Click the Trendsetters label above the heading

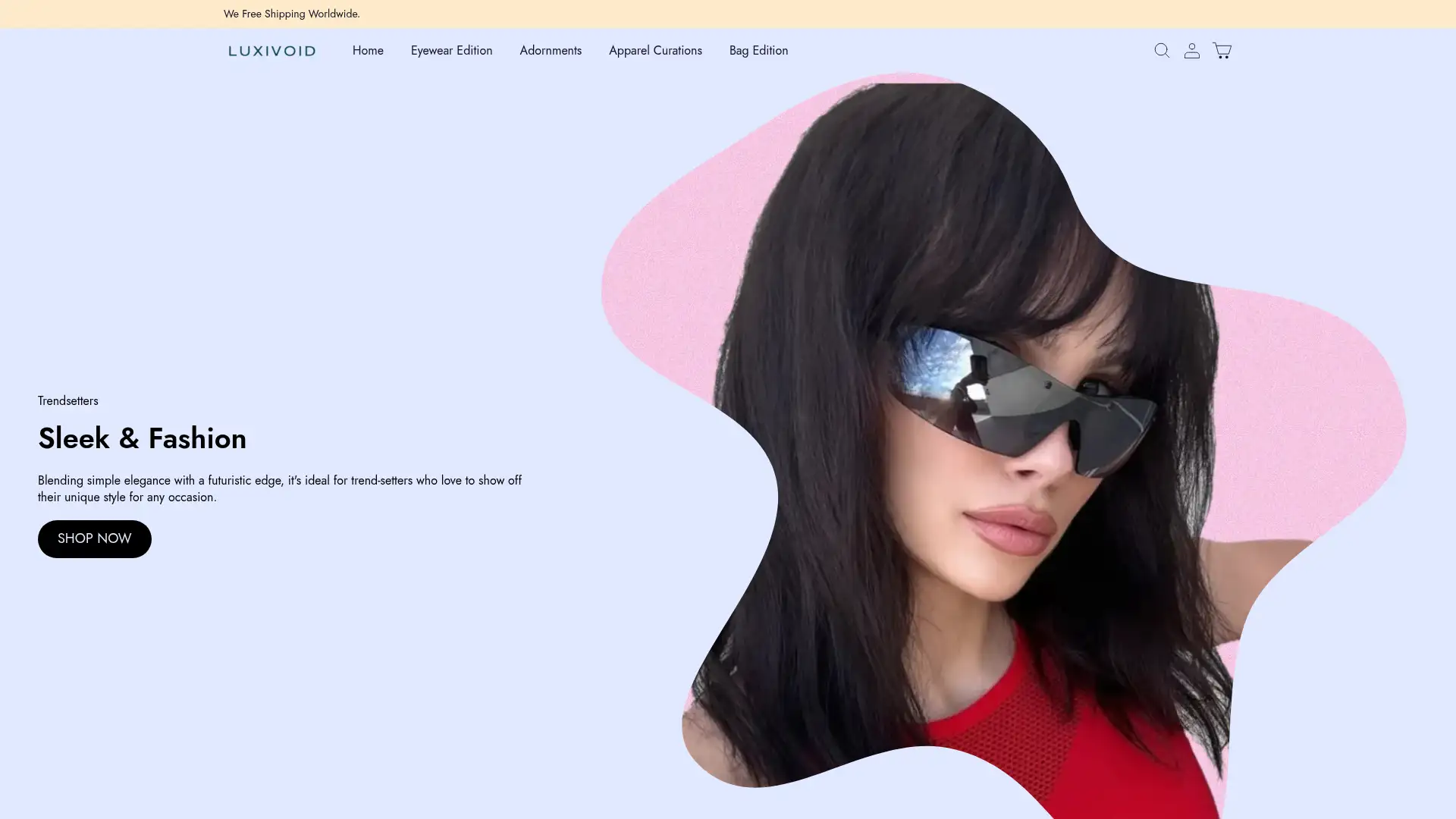click(x=67, y=400)
